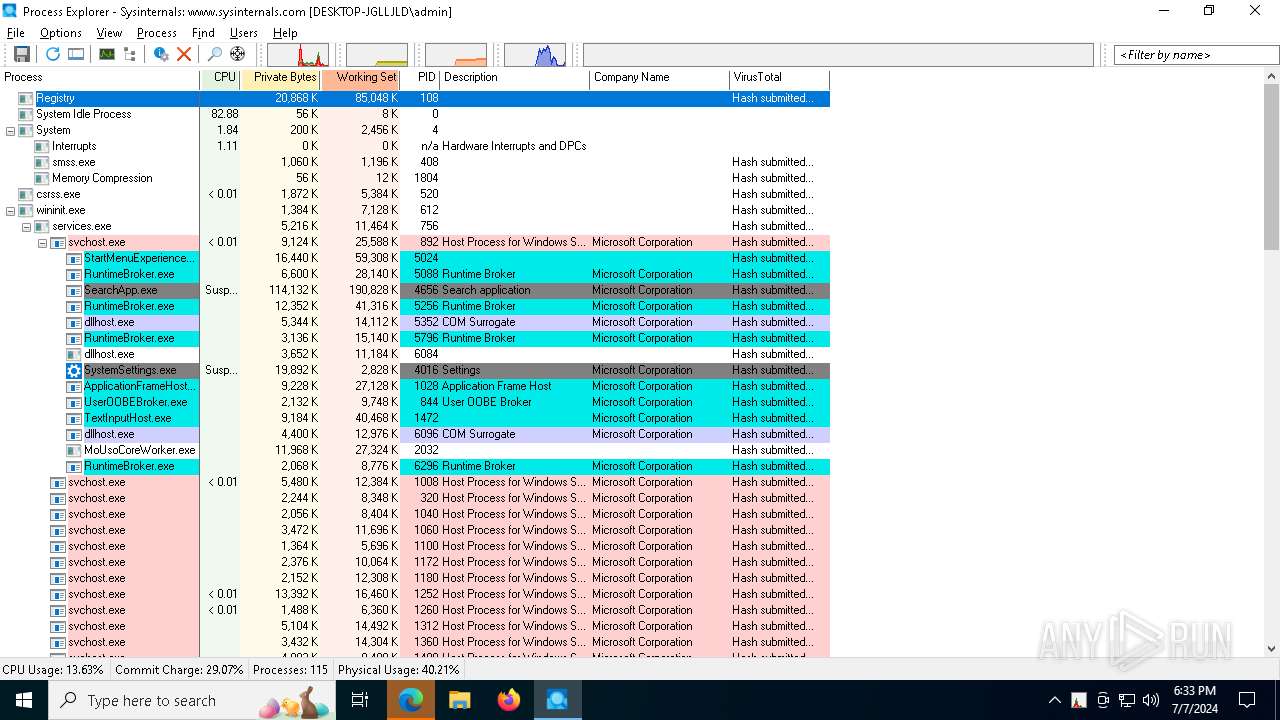Collapse the System process tree node
The image size is (1280, 720).
click(x=11, y=130)
